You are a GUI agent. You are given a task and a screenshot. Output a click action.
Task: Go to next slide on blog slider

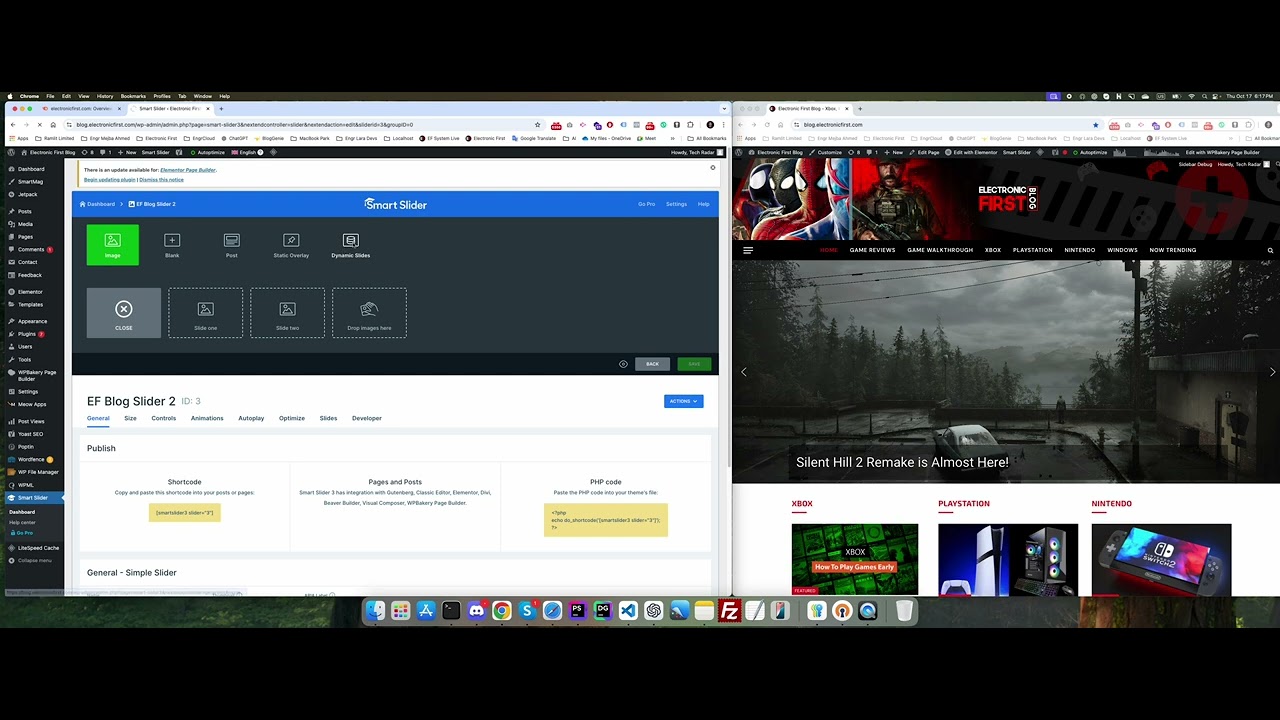[x=1272, y=372]
